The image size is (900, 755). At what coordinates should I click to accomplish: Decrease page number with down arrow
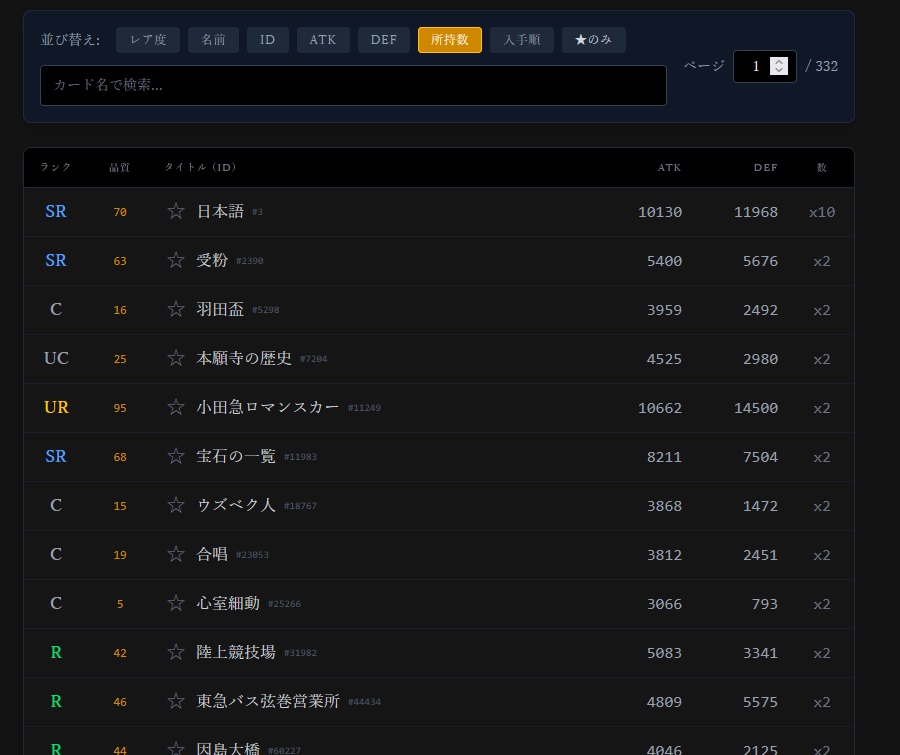[x=780, y=71]
